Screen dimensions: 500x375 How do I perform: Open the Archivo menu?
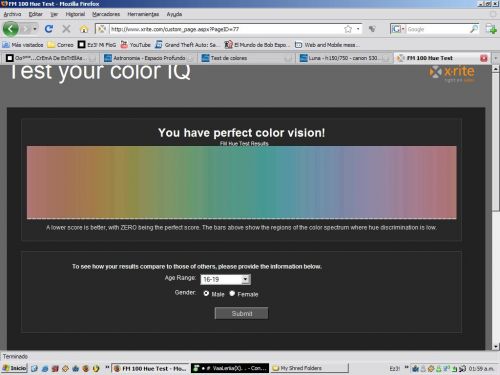pos(12,14)
